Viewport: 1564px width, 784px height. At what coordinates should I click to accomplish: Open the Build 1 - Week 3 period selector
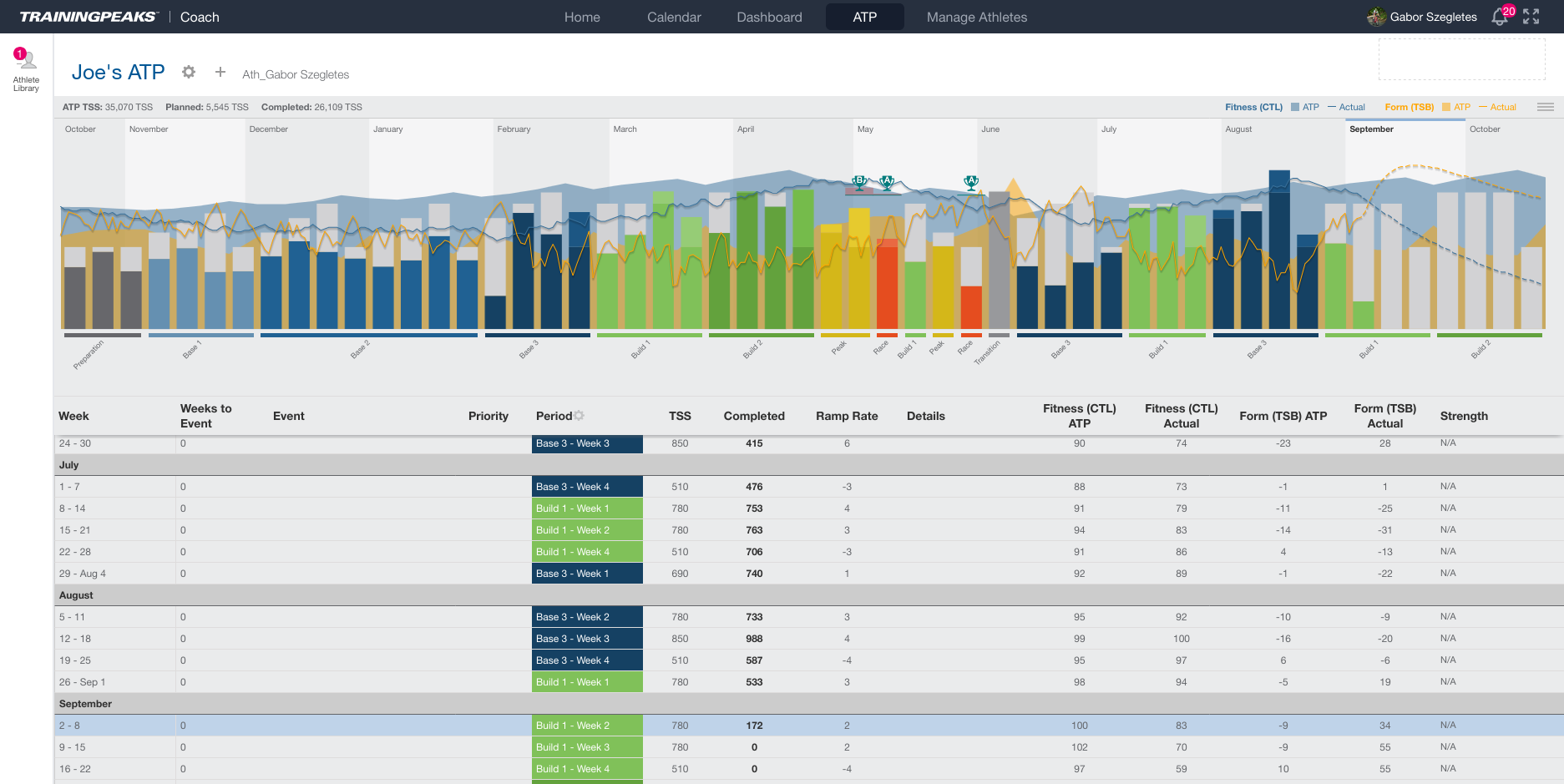587,747
